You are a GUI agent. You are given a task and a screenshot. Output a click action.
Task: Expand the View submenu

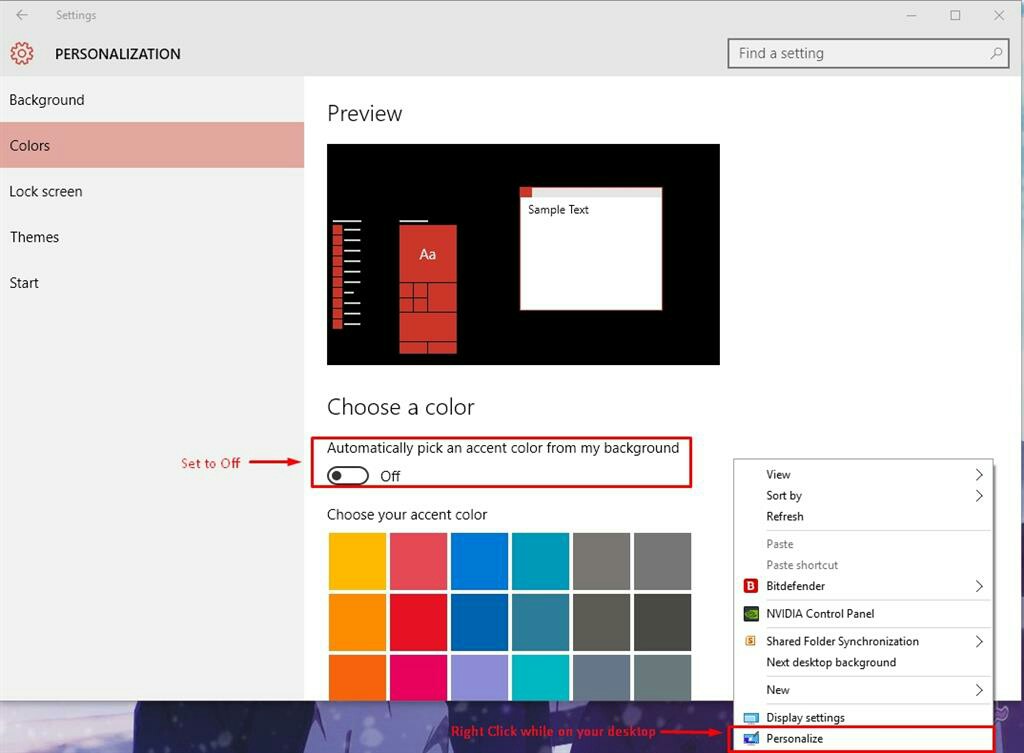tap(779, 474)
